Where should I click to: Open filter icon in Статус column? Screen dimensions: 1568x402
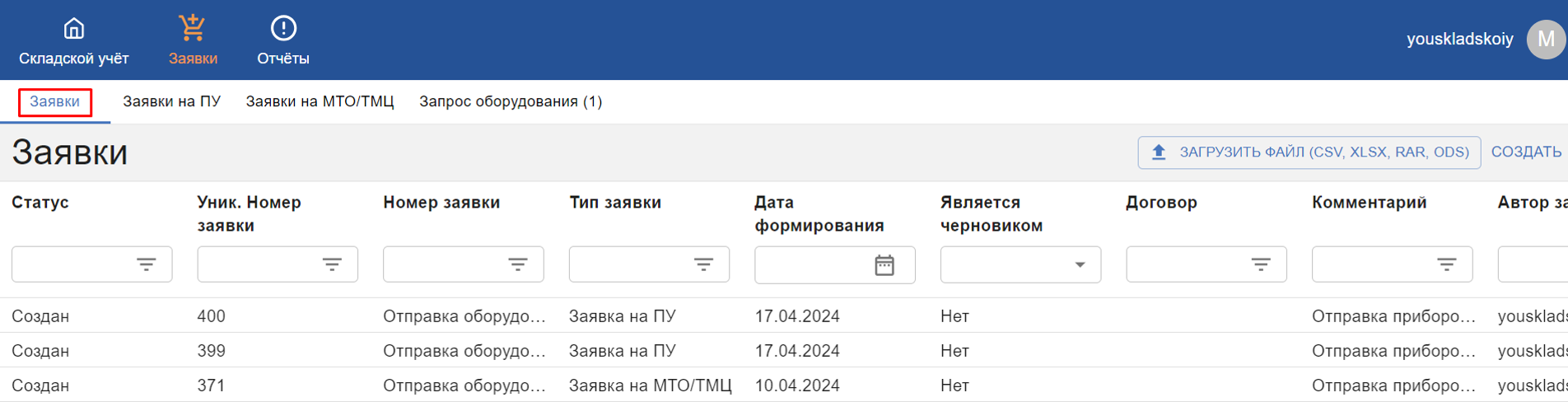147,264
